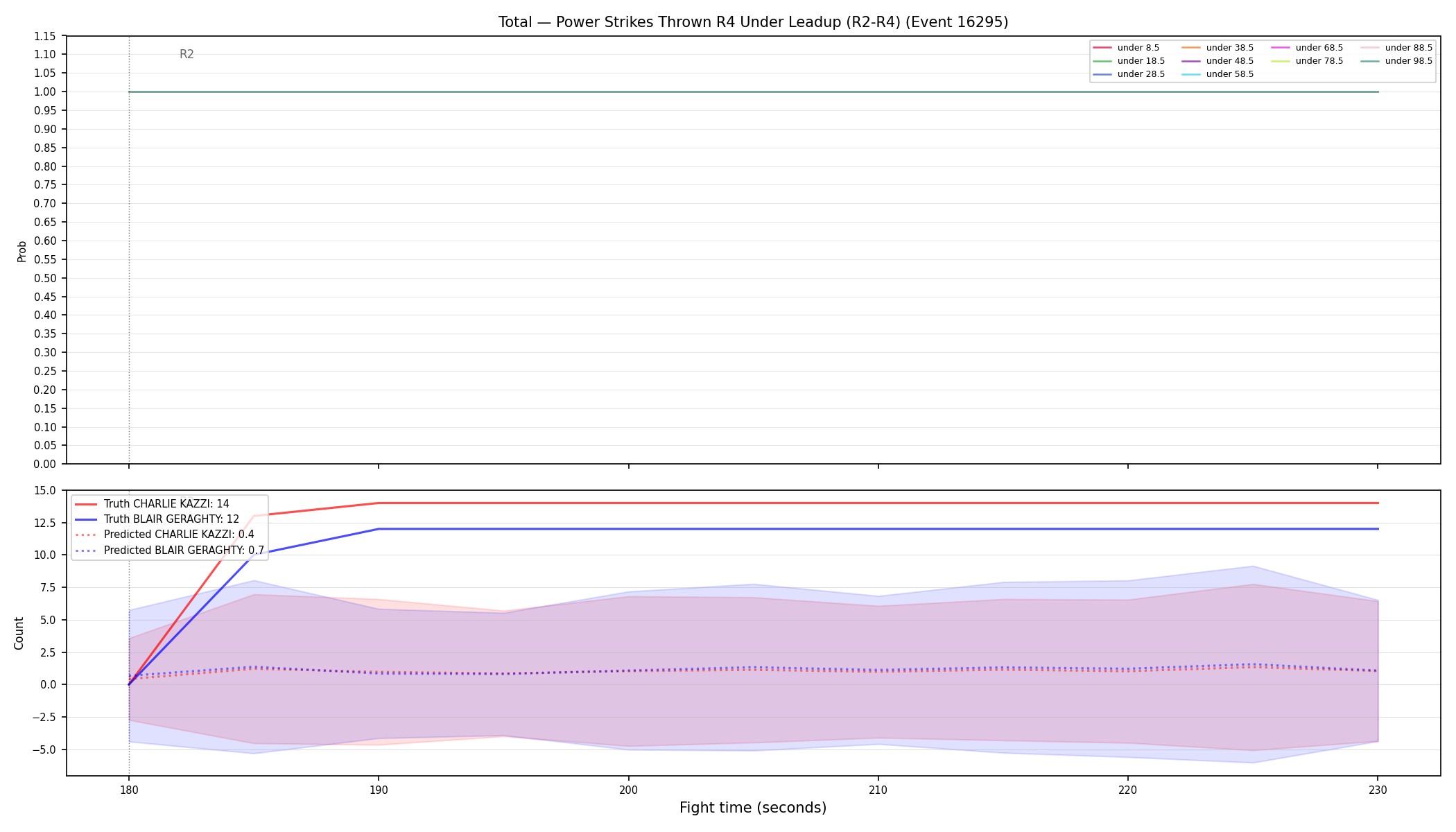Click the 15.0 tick on Count axis
1456x832 pixels.
45,491
